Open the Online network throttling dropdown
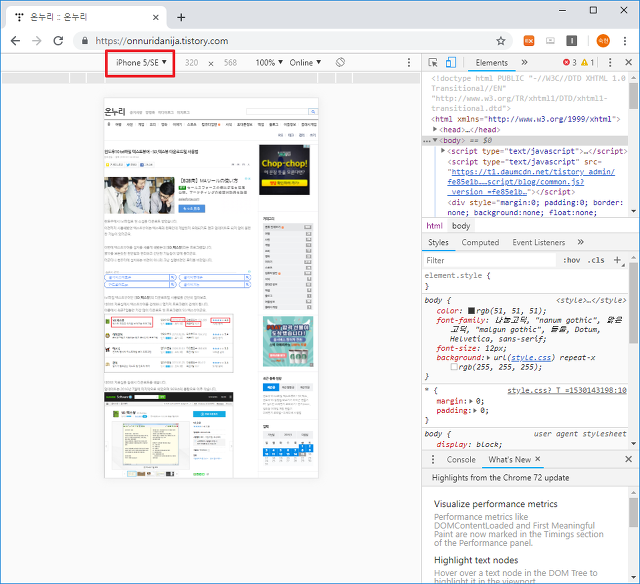Screen dimensions: 640x584 (305, 62)
